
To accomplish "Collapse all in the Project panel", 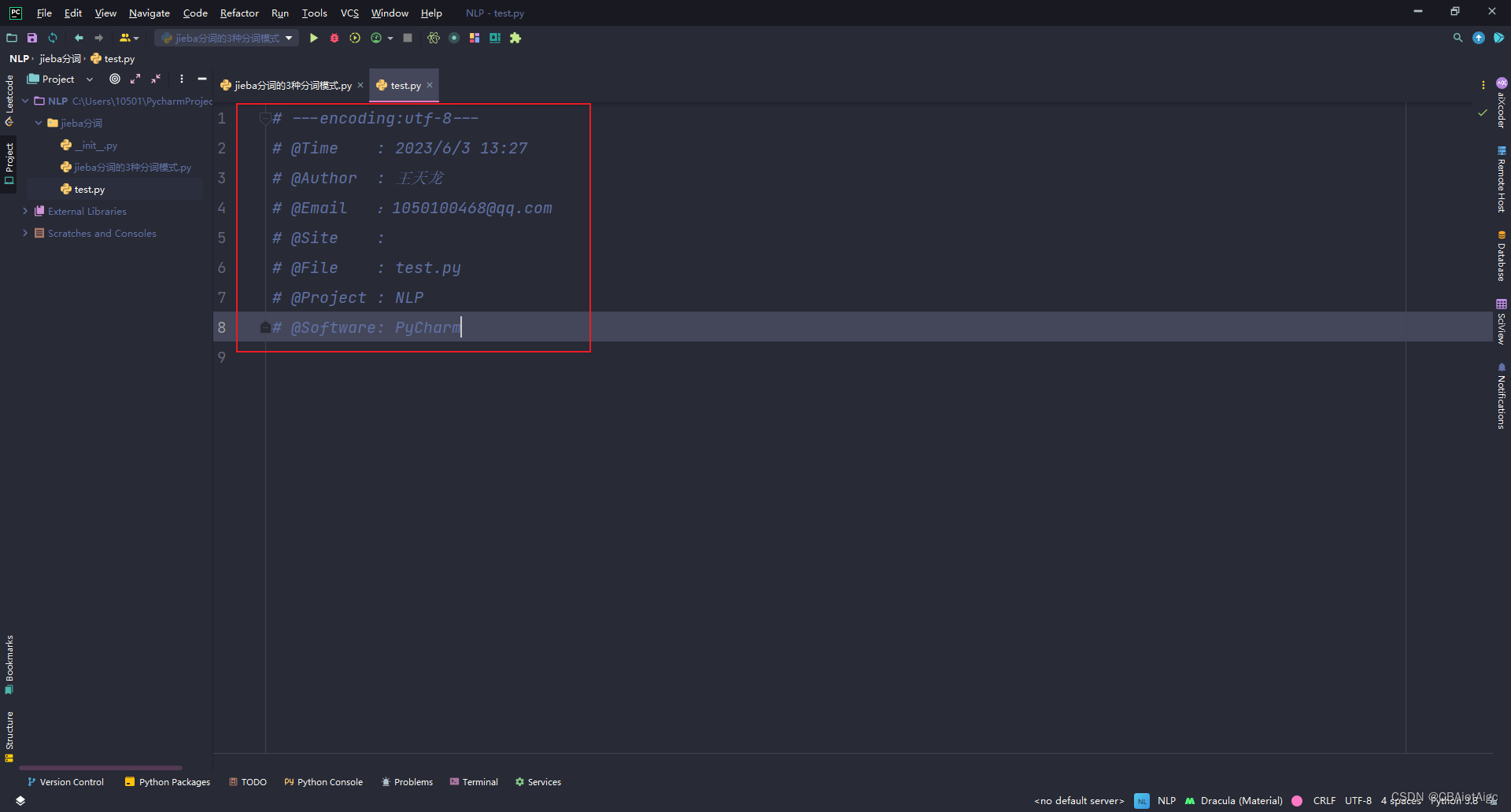I will (x=156, y=79).
